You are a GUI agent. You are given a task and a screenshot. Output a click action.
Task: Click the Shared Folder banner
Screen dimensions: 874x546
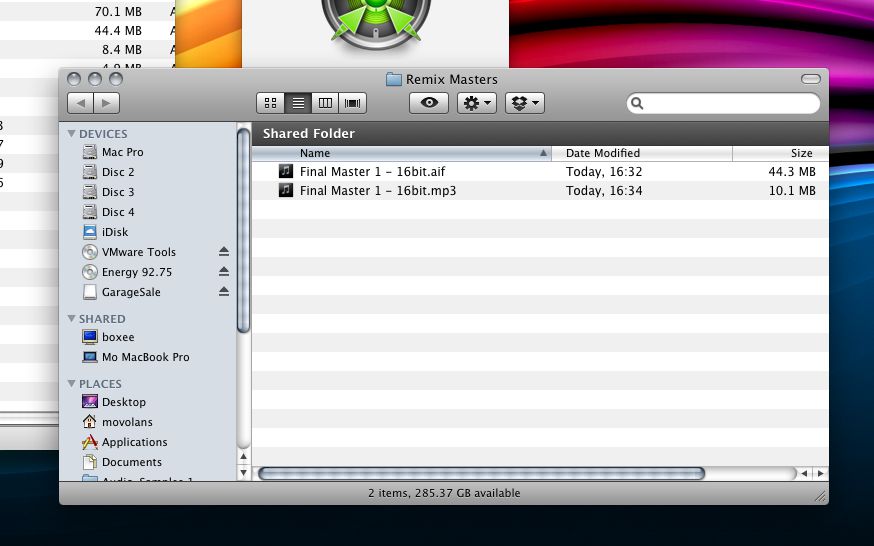click(540, 134)
